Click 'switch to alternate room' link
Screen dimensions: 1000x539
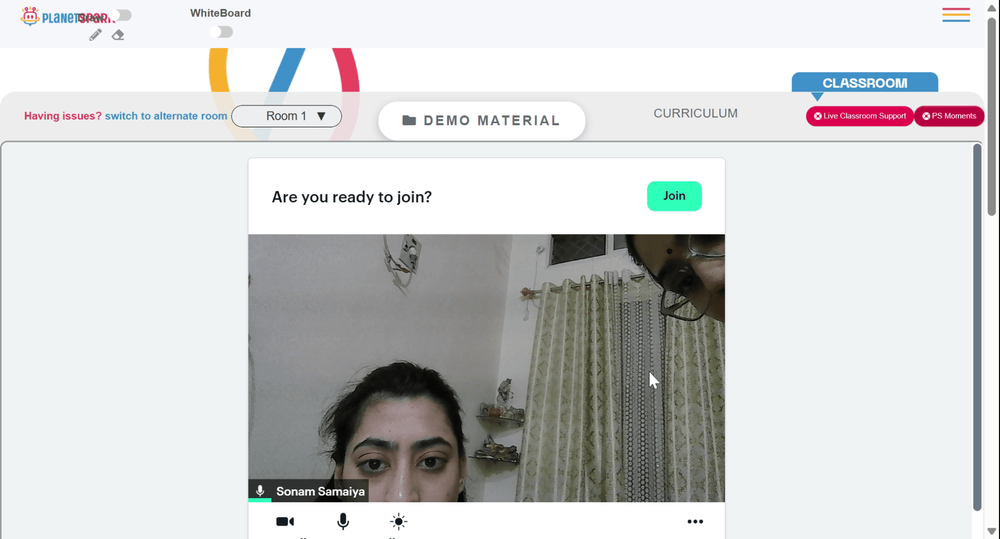[x=166, y=116]
